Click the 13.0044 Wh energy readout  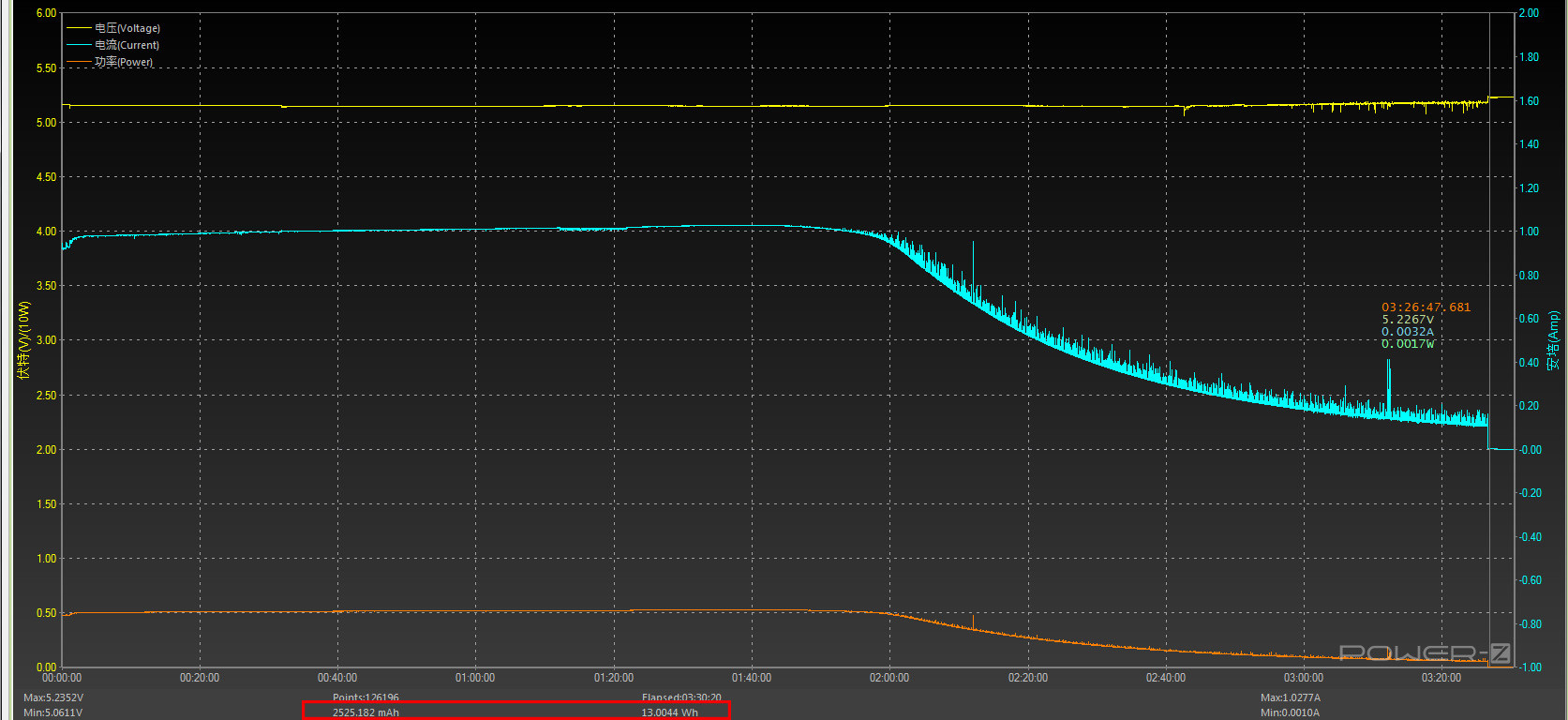point(669,712)
